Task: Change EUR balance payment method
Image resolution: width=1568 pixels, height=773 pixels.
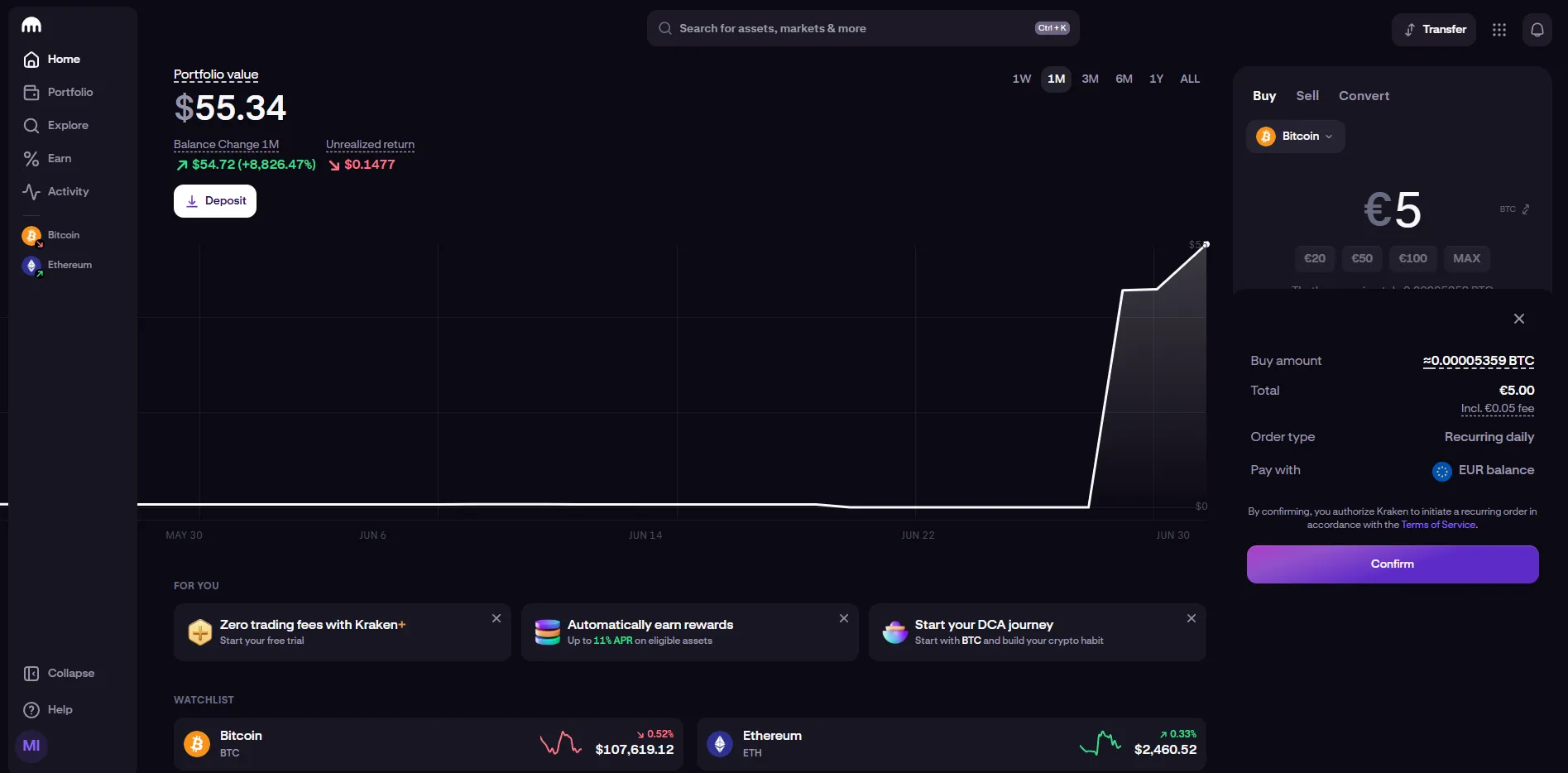Action: (x=1484, y=470)
